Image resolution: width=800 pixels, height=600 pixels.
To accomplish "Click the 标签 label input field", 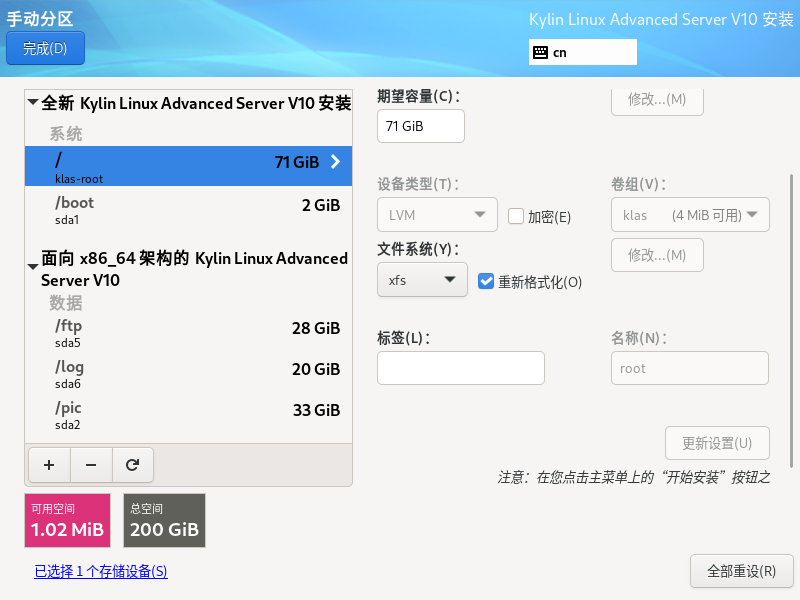I will click(x=460, y=368).
